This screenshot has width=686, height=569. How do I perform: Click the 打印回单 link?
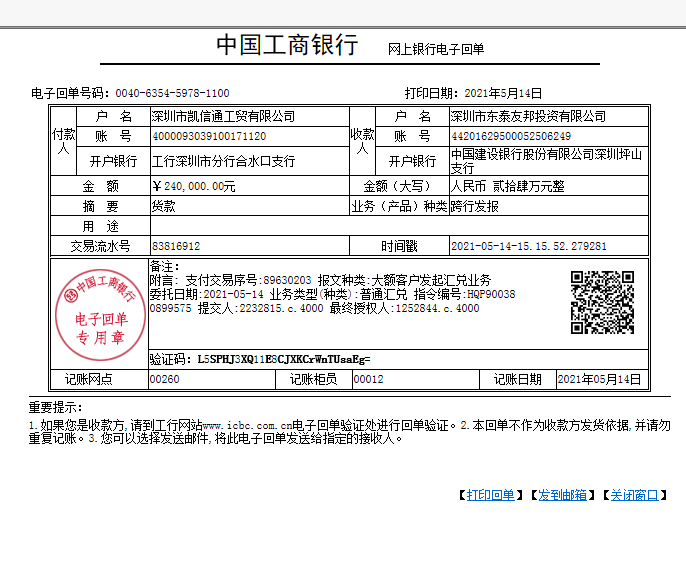click(x=490, y=495)
